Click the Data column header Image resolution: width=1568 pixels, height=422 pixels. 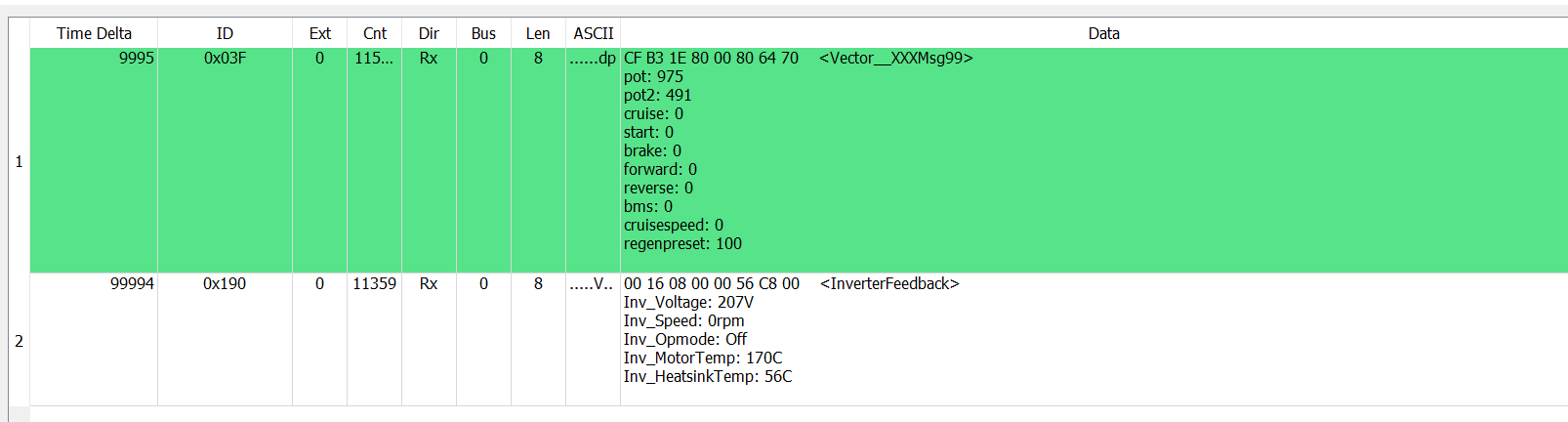coord(1103,33)
